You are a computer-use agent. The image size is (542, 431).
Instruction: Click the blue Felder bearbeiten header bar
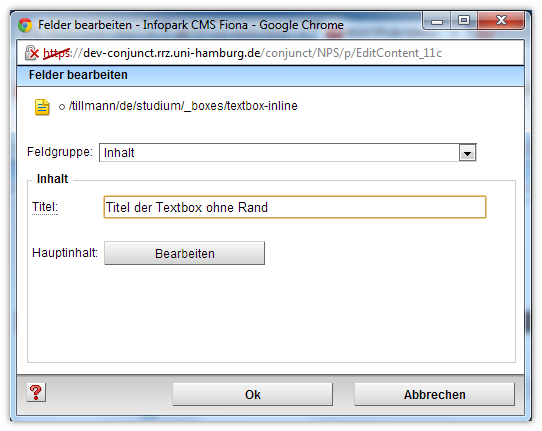(270, 75)
